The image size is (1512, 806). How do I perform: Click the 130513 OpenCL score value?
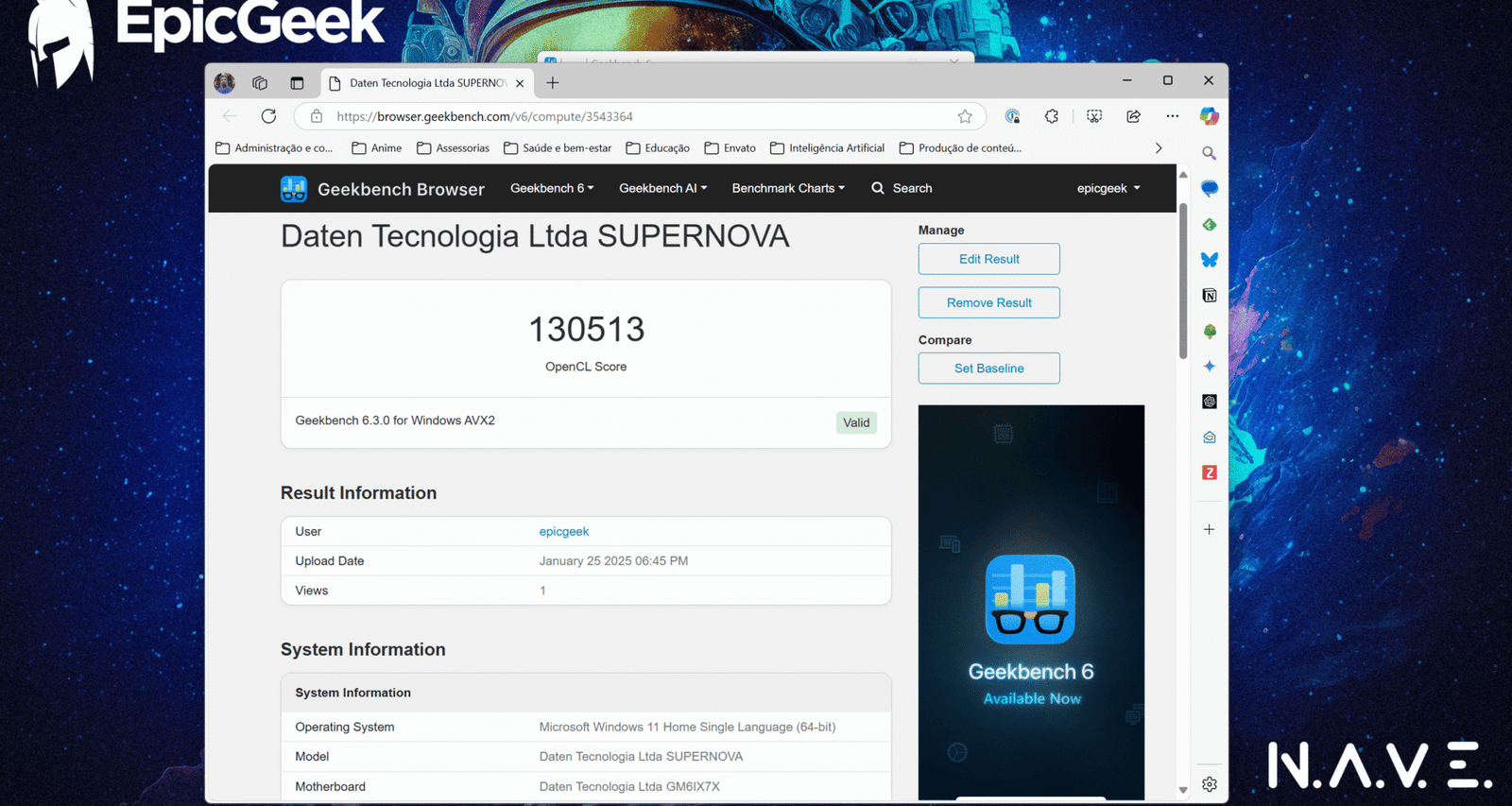coord(586,329)
